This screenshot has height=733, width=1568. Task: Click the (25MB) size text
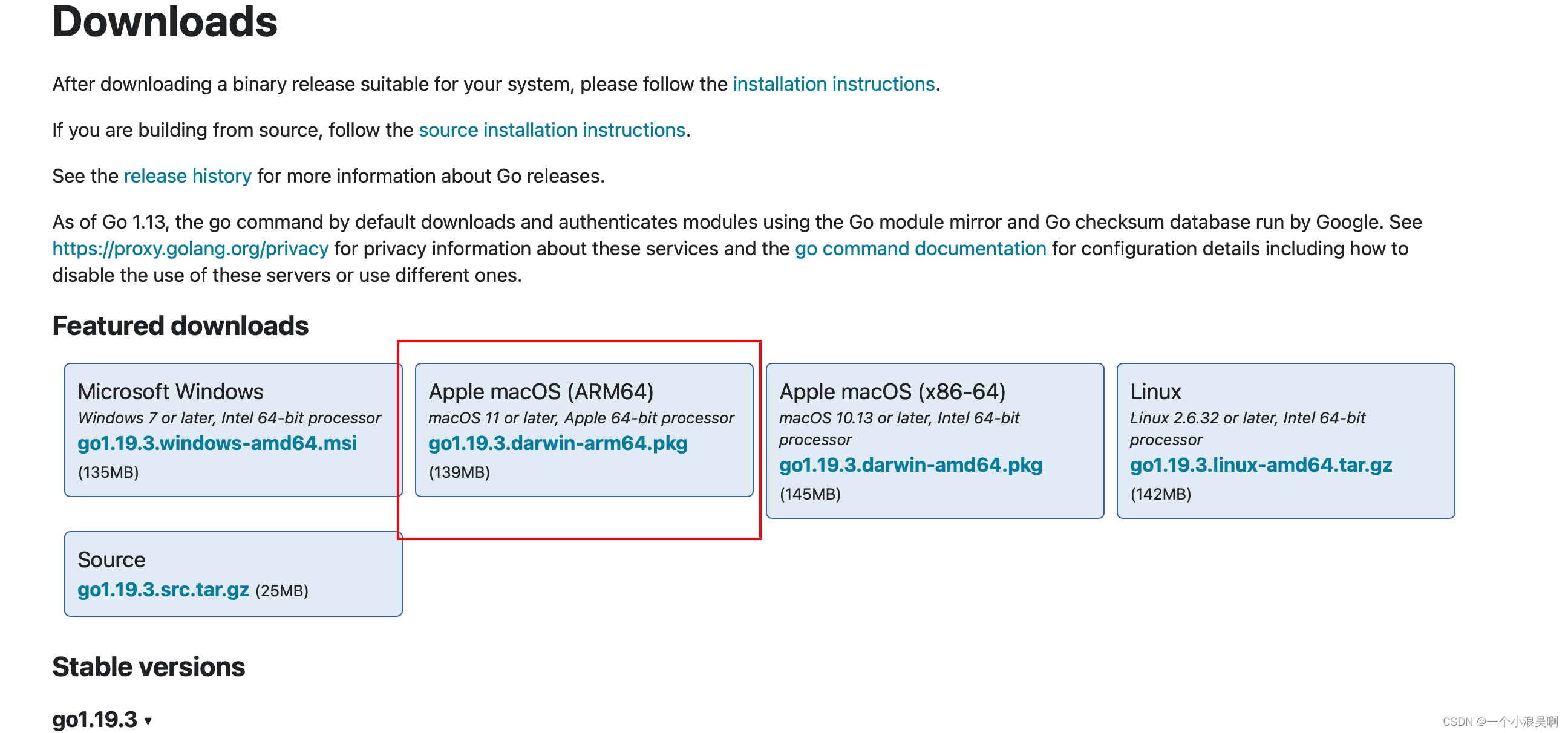point(282,591)
